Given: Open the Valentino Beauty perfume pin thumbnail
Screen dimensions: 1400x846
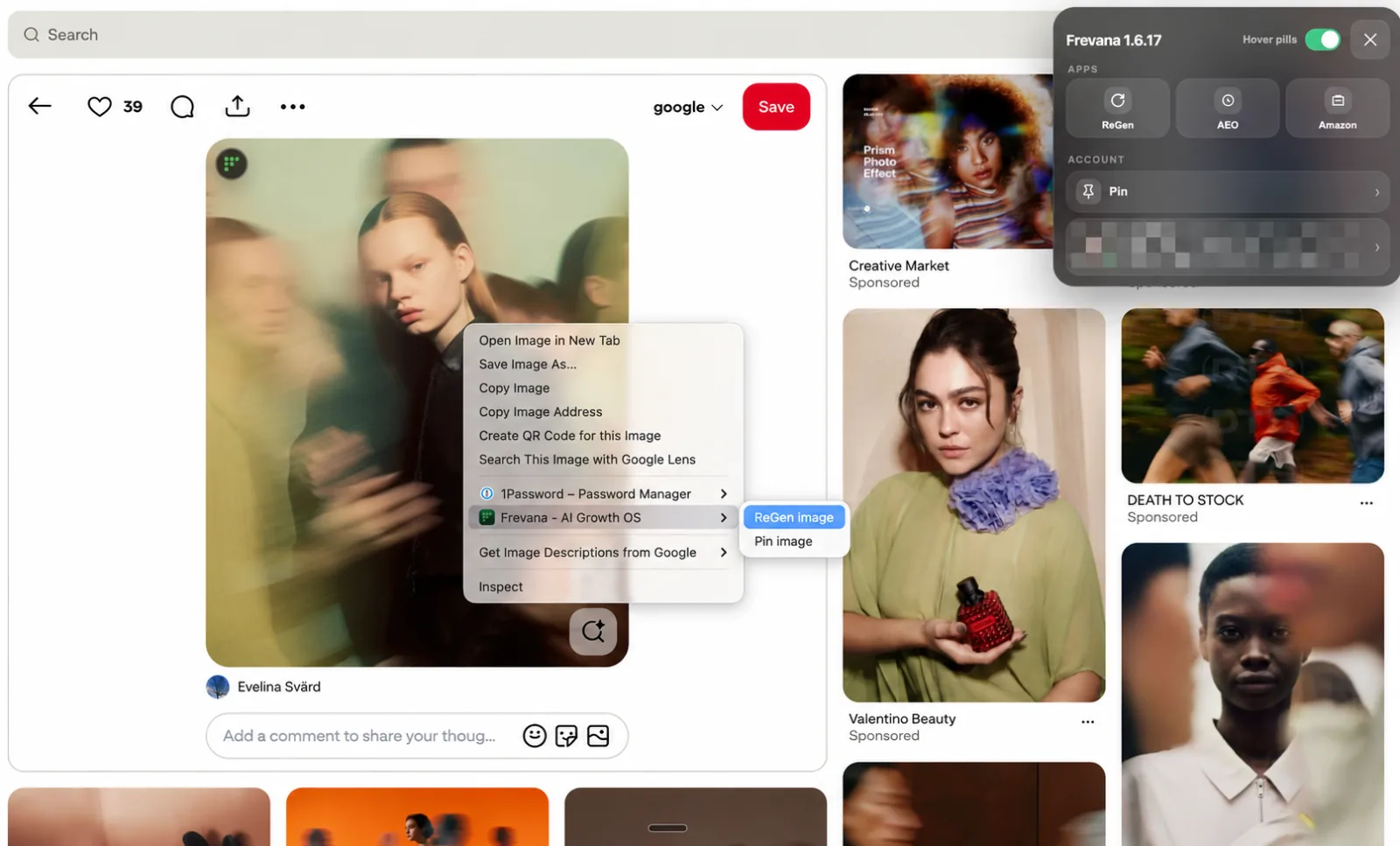Looking at the screenshot, I should pos(974,505).
